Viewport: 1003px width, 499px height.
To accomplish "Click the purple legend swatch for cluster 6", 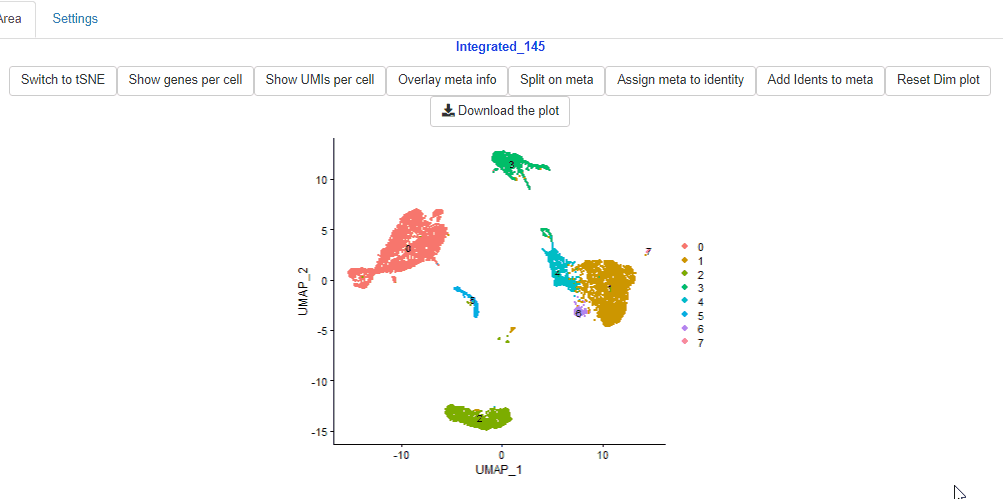I will click(x=684, y=329).
